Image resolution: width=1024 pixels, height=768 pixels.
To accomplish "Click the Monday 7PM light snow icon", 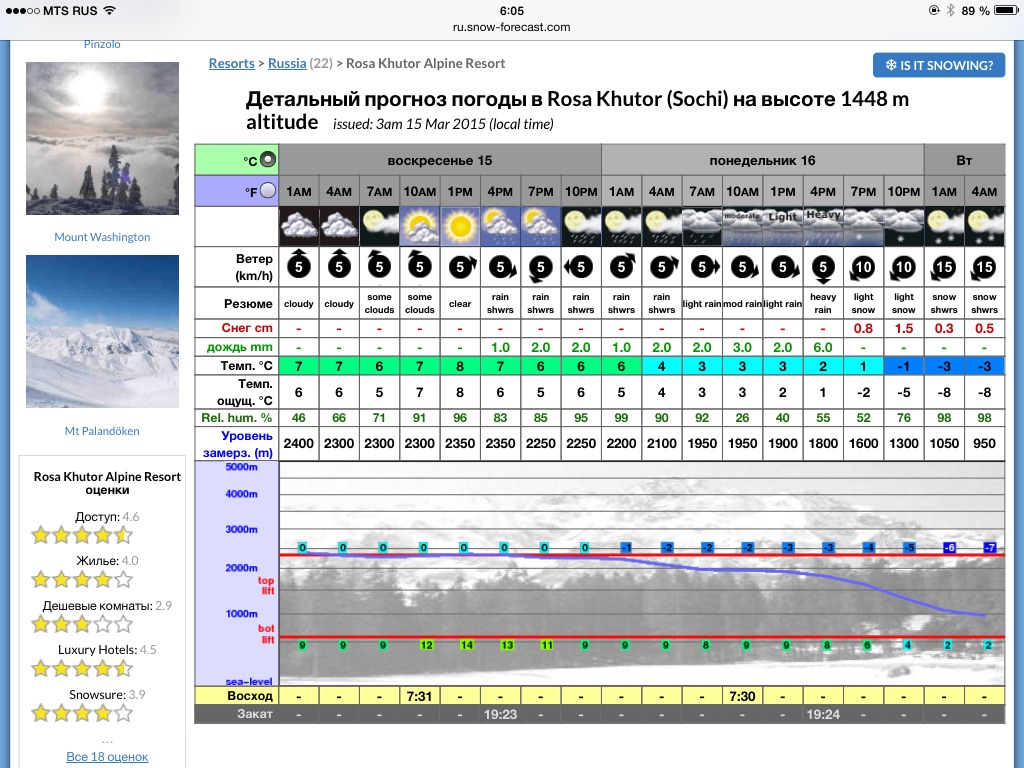I will pyautogui.click(x=863, y=227).
